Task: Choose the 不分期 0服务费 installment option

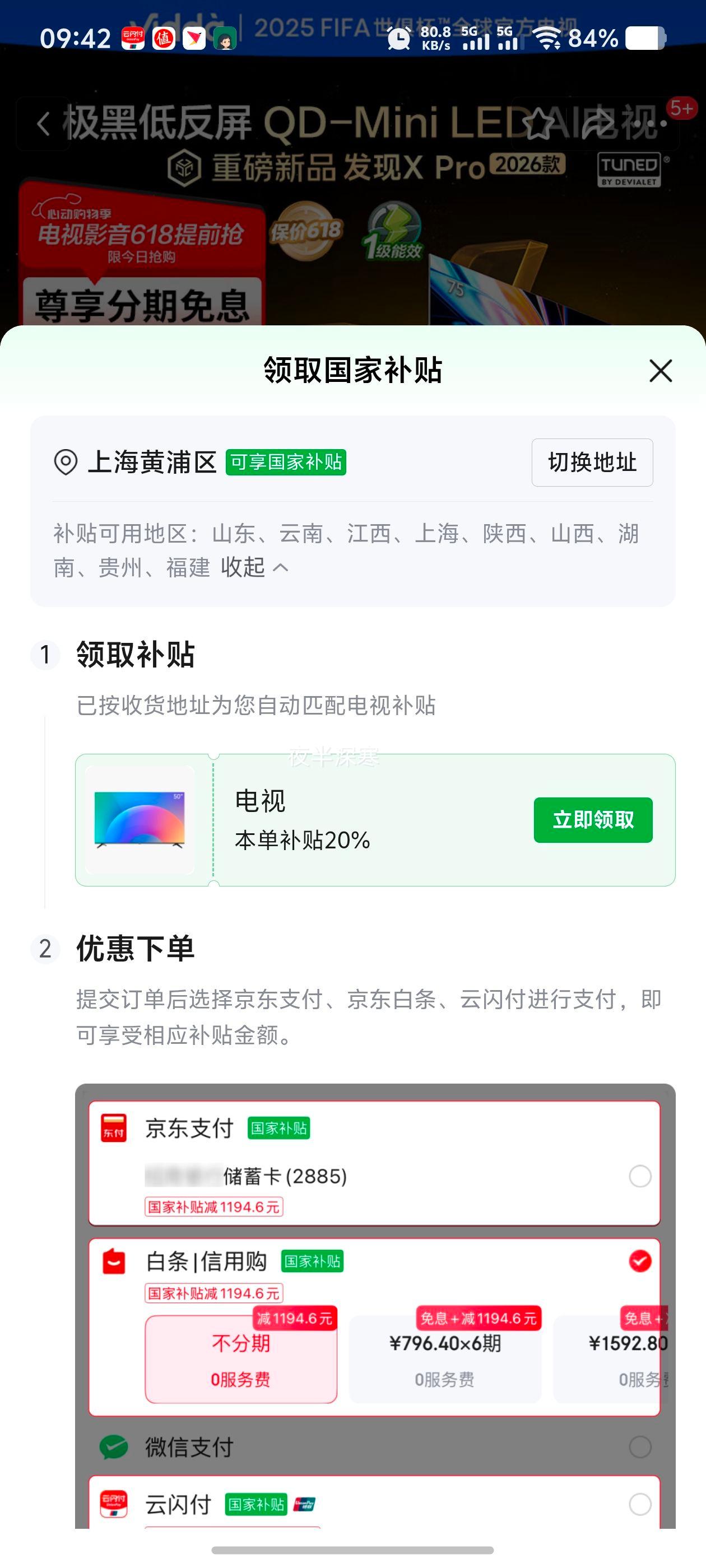Action: pyautogui.click(x=240, y=1359)
